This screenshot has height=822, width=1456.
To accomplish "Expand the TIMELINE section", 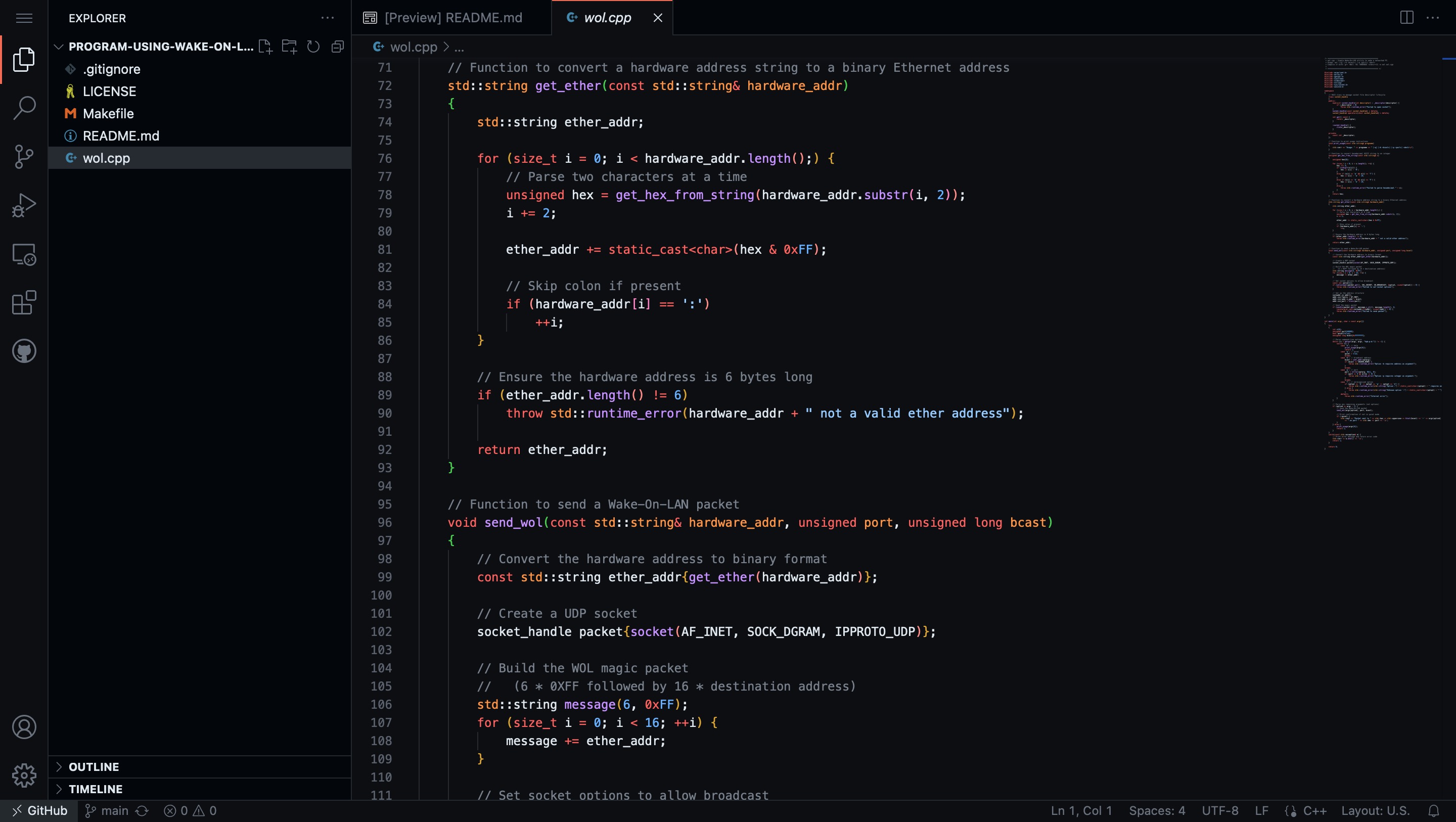I will click(95, 789).
